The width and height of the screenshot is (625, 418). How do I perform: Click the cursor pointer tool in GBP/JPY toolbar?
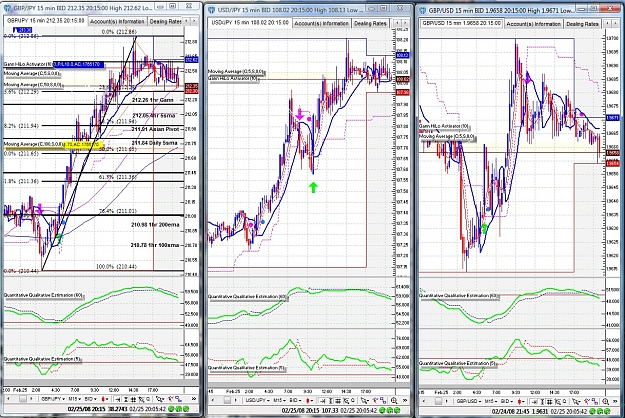point(160,399)
